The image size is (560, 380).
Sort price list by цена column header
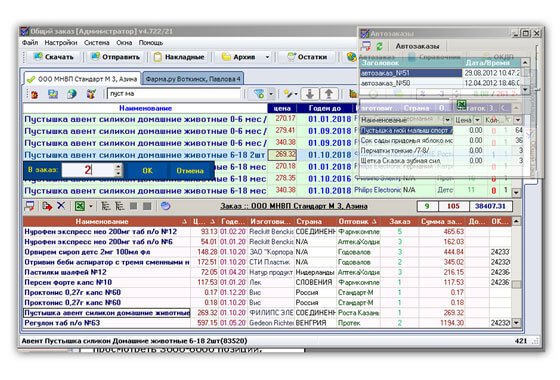point(282,108)
